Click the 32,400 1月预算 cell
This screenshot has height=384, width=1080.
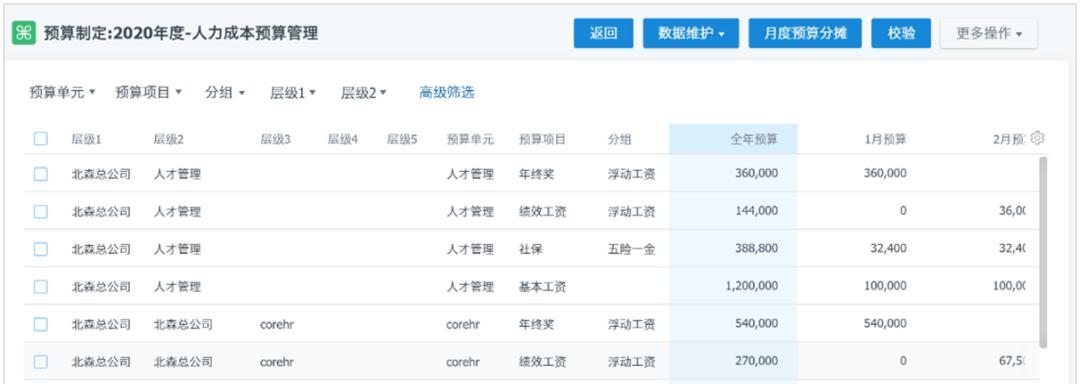point(889,248)
